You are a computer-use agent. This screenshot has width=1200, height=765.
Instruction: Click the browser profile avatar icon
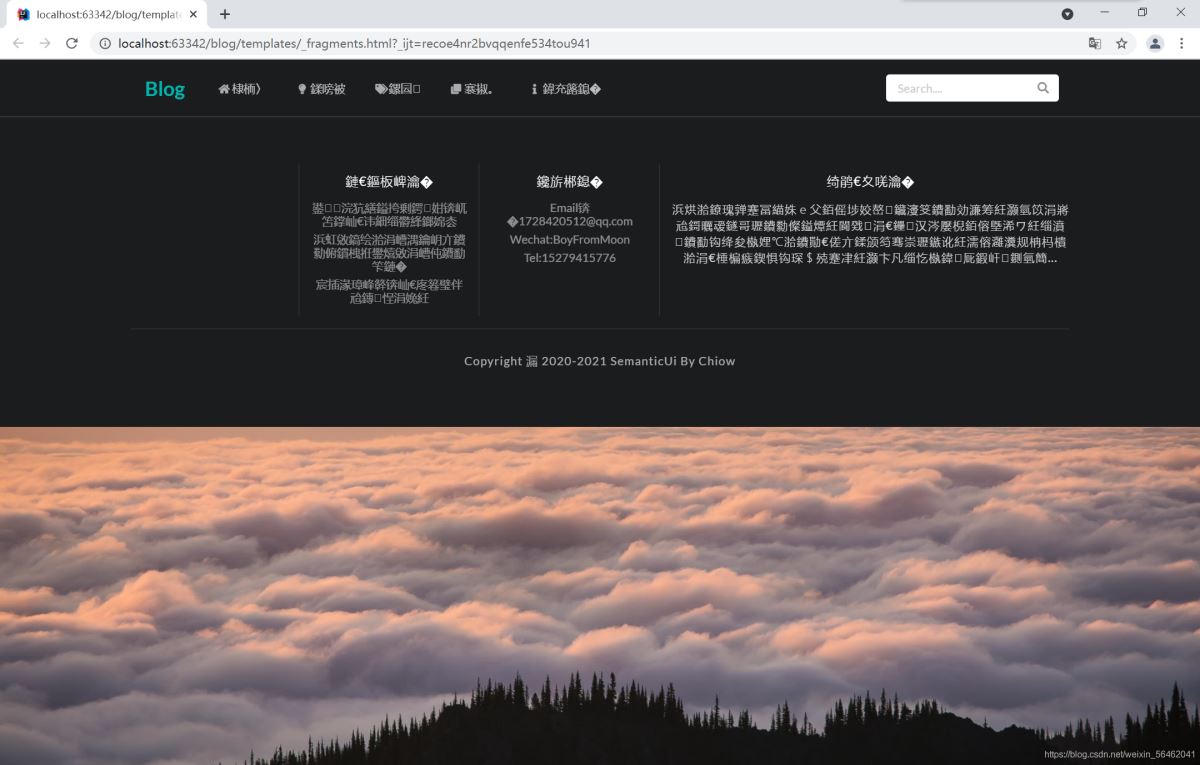(1155, 44)
